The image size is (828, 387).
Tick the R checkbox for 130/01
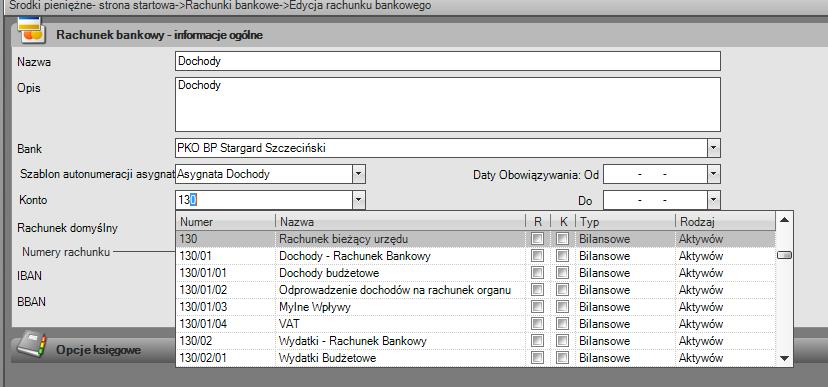pyautogui.click(x=538, y=256)
